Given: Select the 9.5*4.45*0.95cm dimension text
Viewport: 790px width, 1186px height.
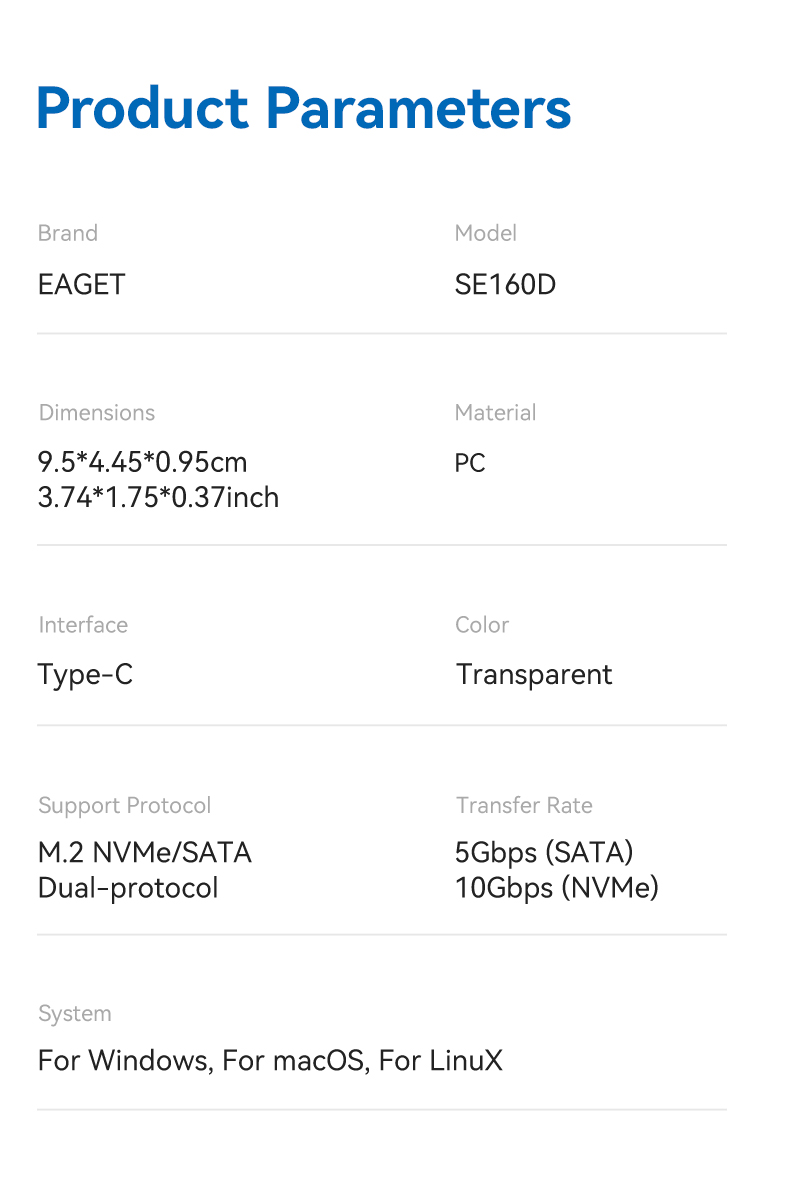Looking at the screenshot, I should [142, 462].
